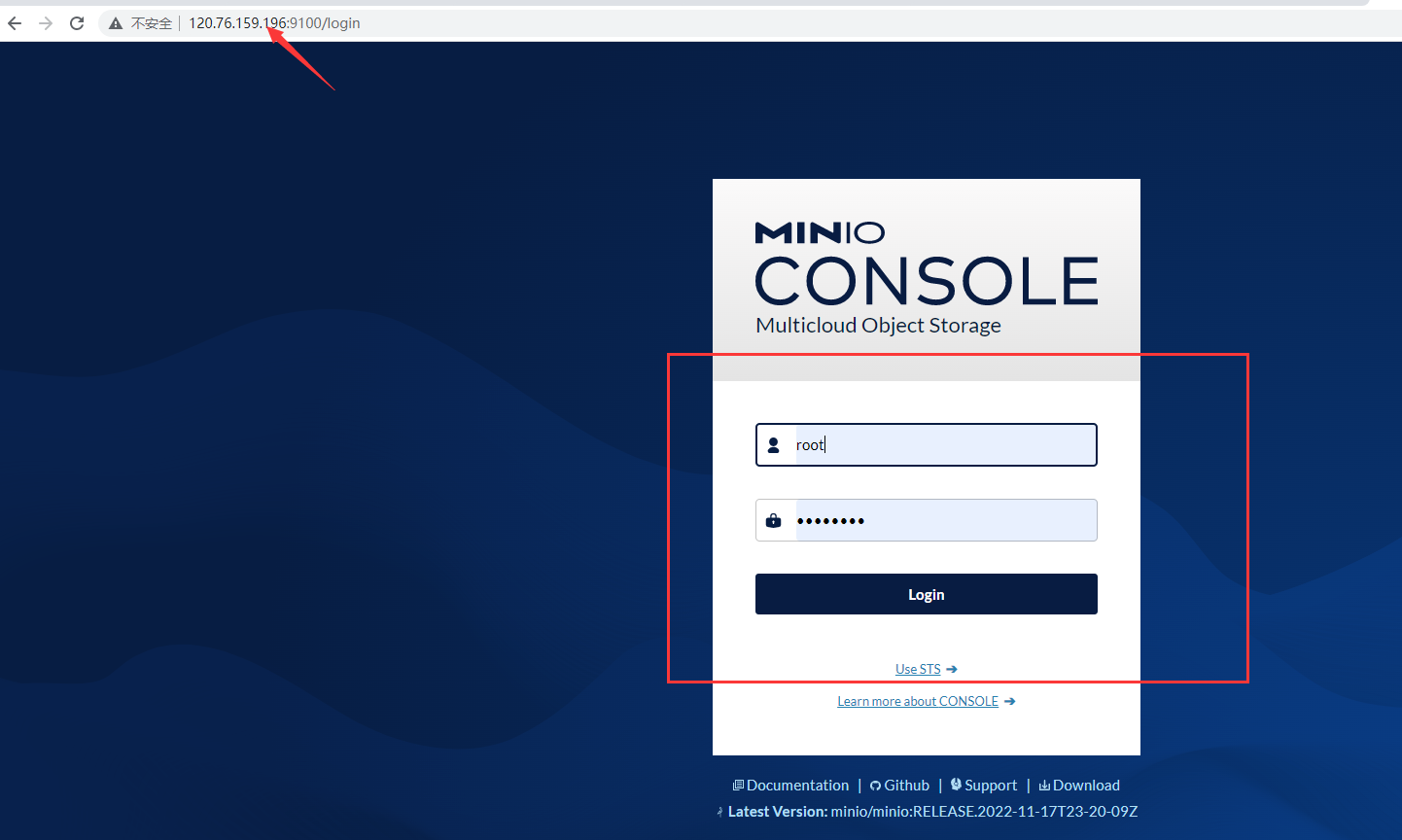Open the Support link
Screen dimensions: 1402x840
point(984,786)
